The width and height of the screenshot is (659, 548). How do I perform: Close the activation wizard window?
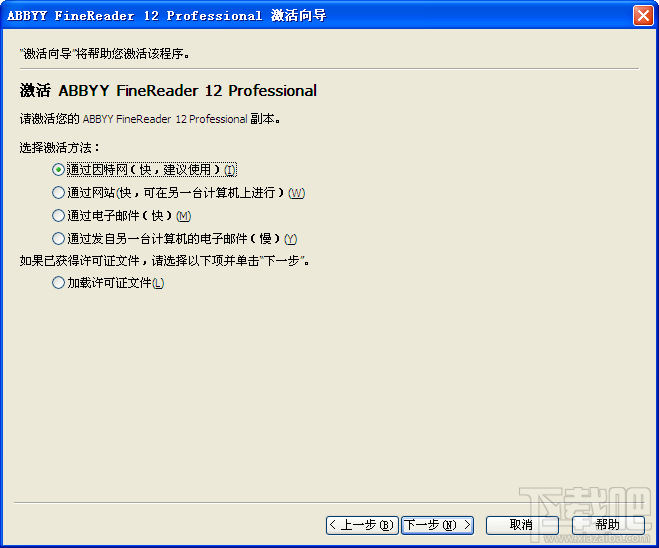pyautogui.click(x=643, y=16)
